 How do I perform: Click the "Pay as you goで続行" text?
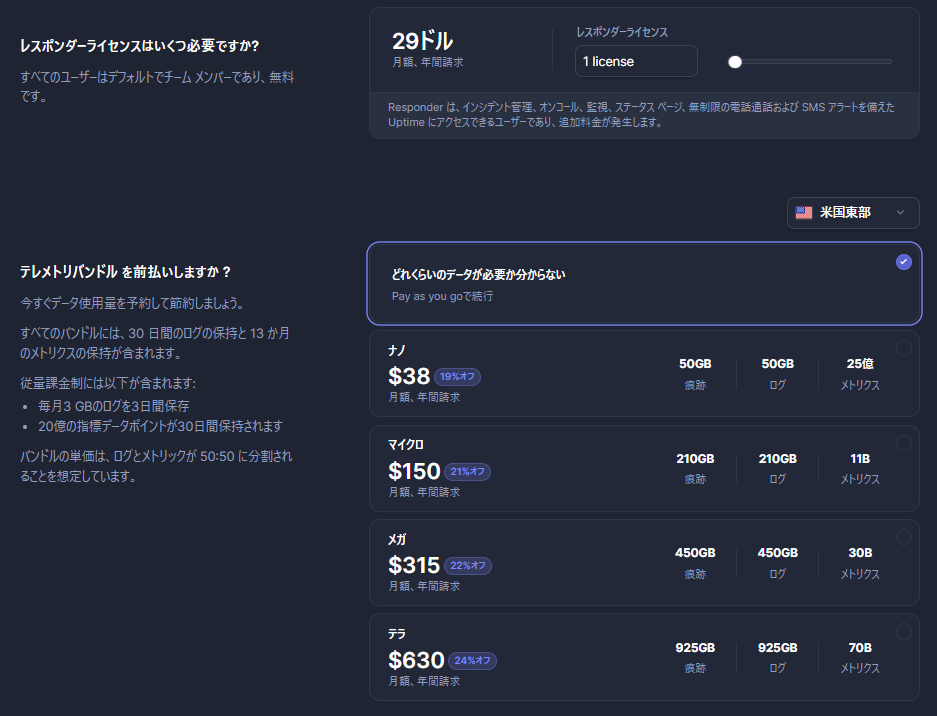(x=442, y=297)
